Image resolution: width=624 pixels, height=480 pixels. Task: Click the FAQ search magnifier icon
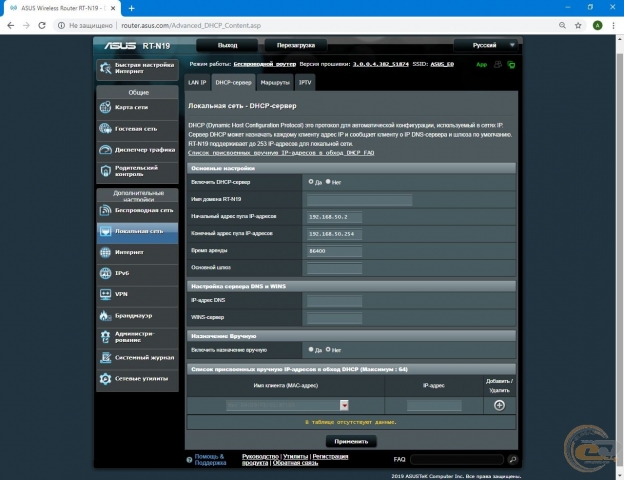click(513, 459)
